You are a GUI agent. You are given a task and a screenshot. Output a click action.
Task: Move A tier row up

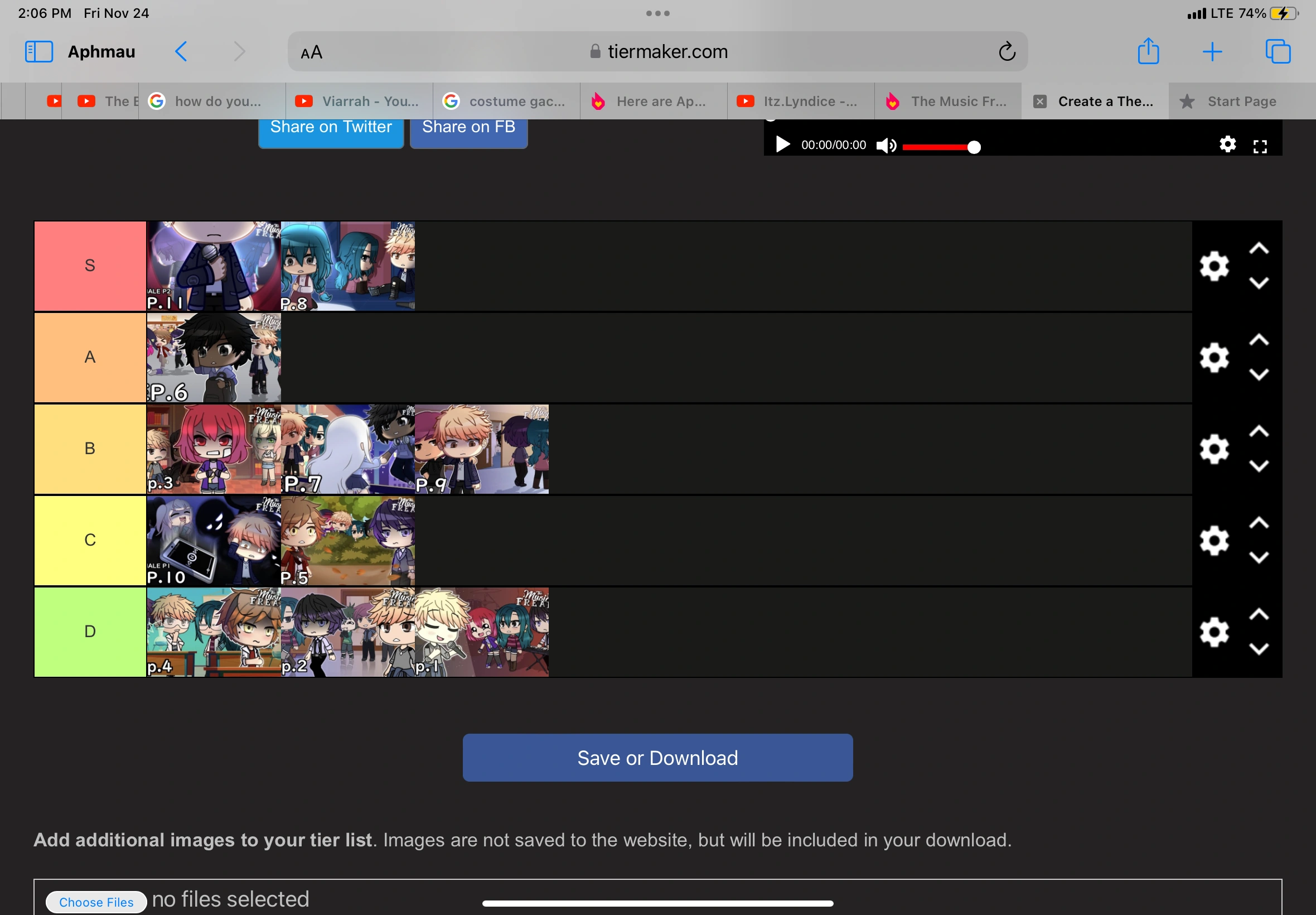[x=1258, y=340]
